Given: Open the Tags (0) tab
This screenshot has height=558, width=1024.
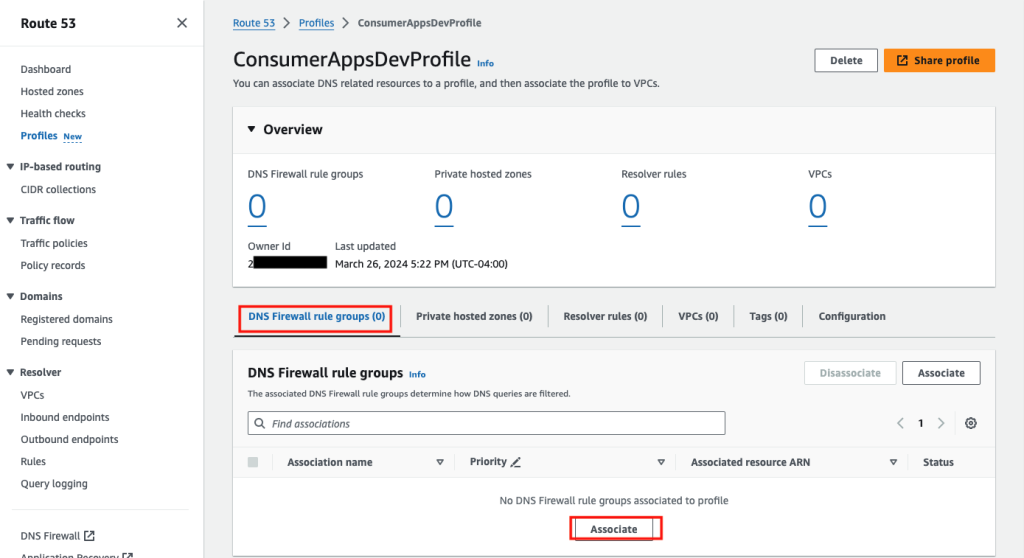Looking at the screenshot, I should coord(768,316).
